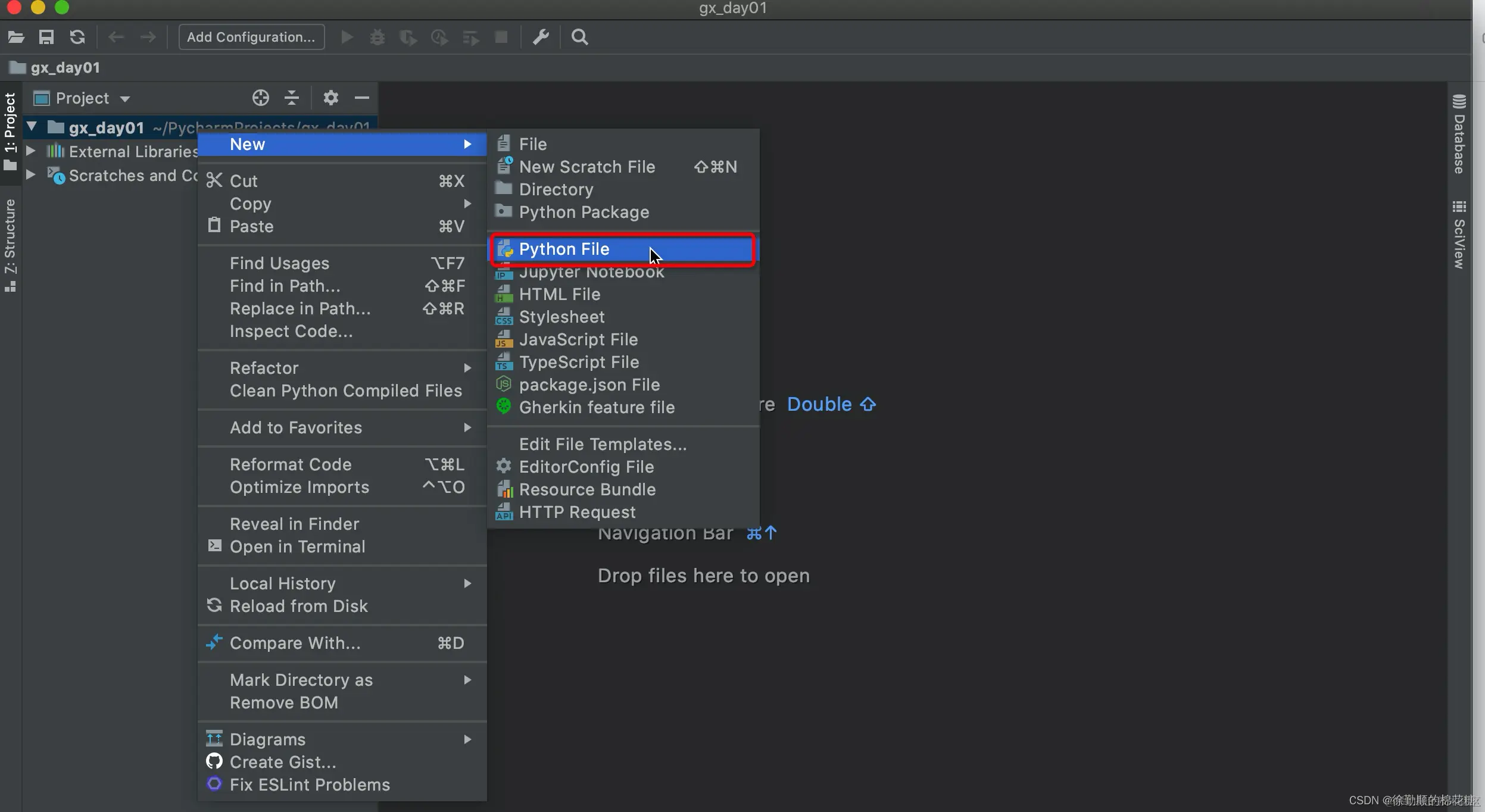Open the wrench settings toolbar icon
This screenshot has width=1485, height=812.
coord(541,37)
